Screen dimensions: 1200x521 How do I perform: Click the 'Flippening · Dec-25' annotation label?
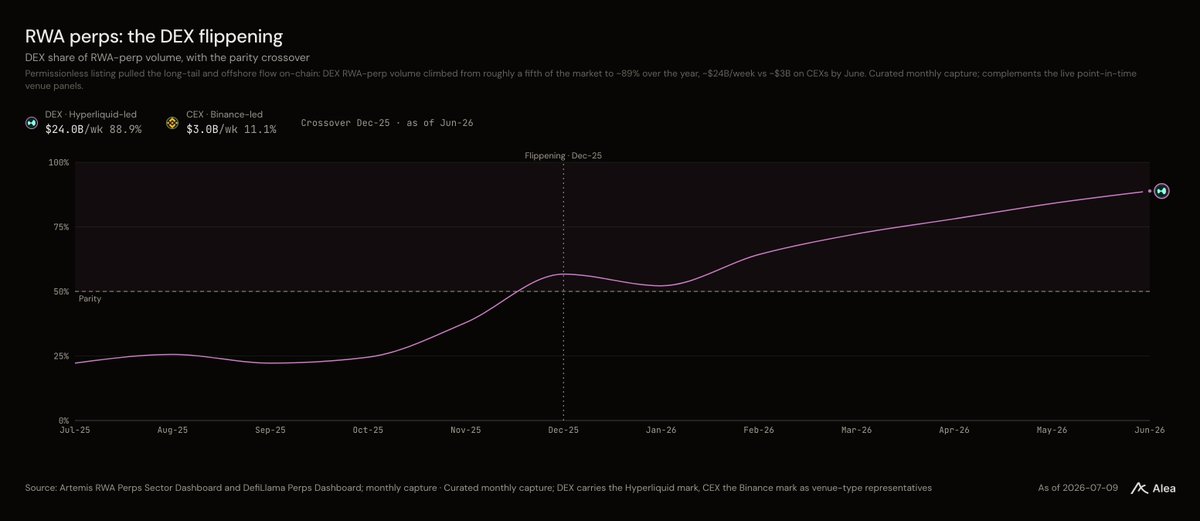[x=563, y=155]
